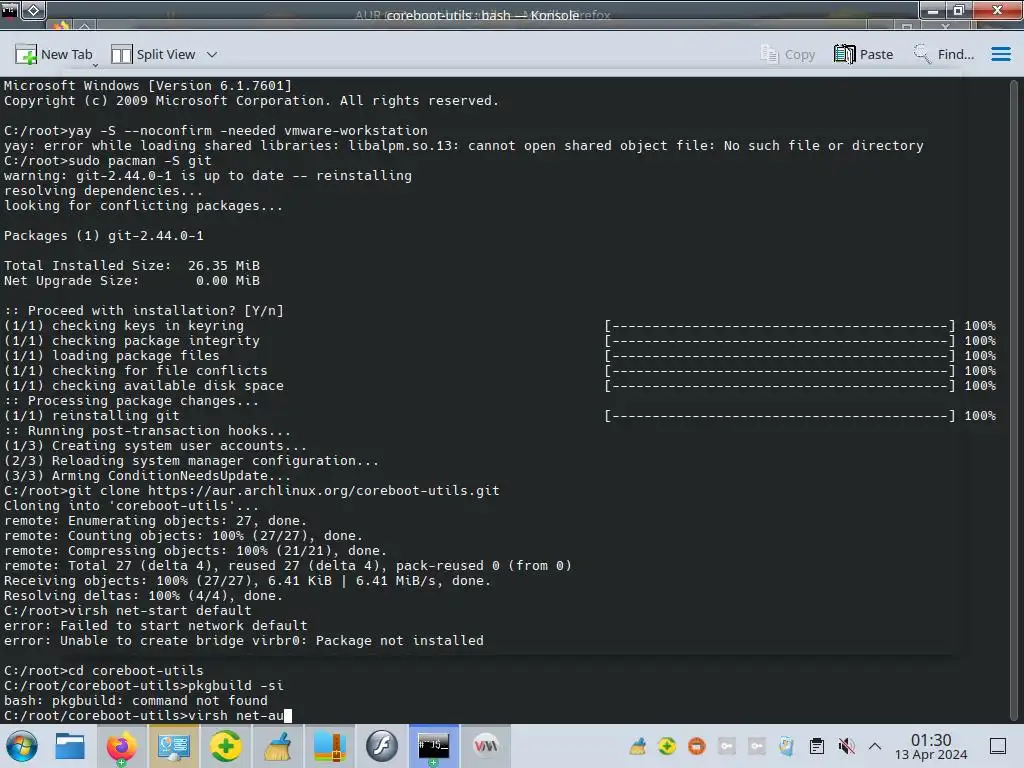Click the Konsole window icon in title bar
Screen dimensions: 1024x768
(10, 10)
